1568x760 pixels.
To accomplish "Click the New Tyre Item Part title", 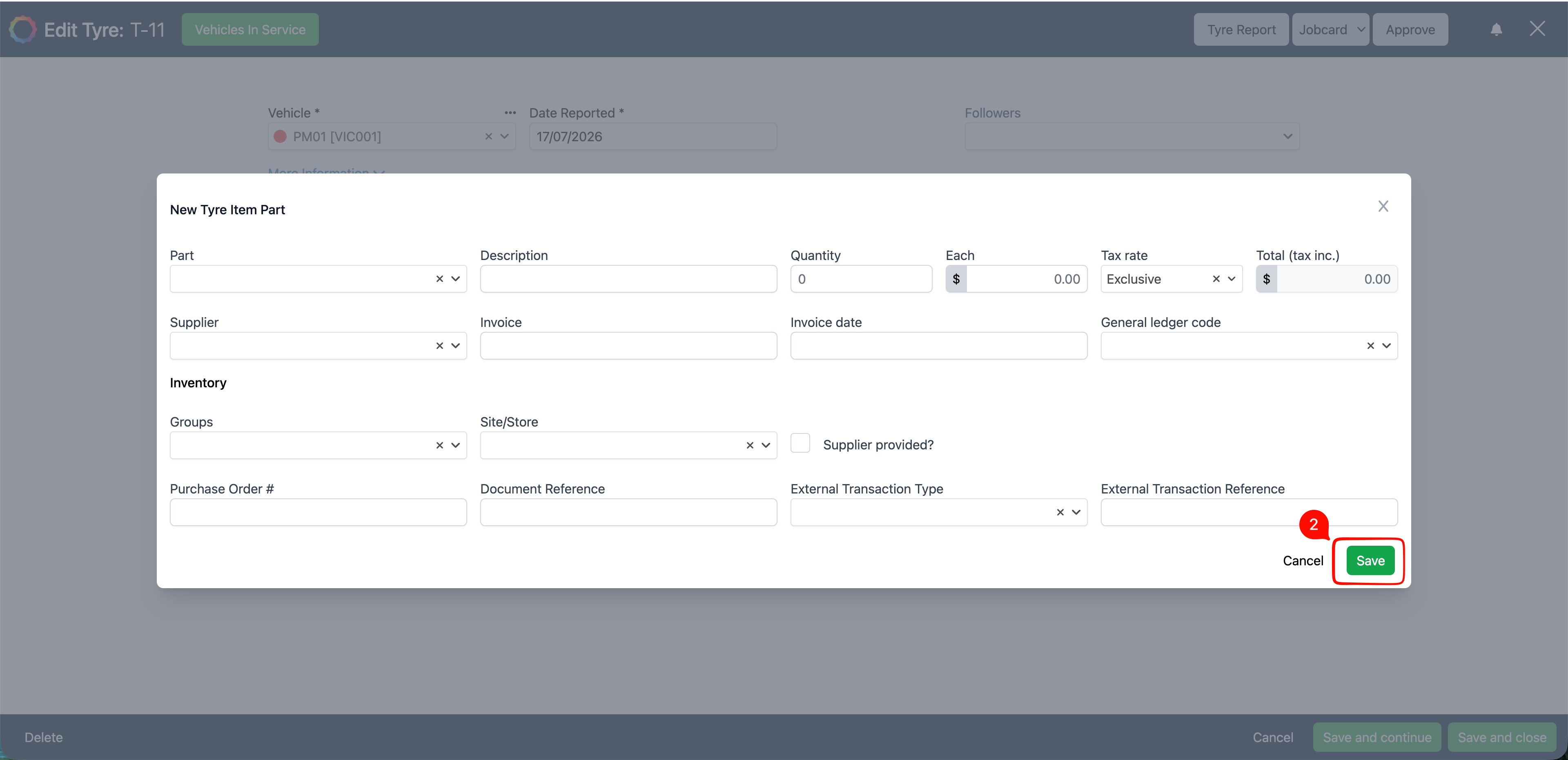I will 228,210.
